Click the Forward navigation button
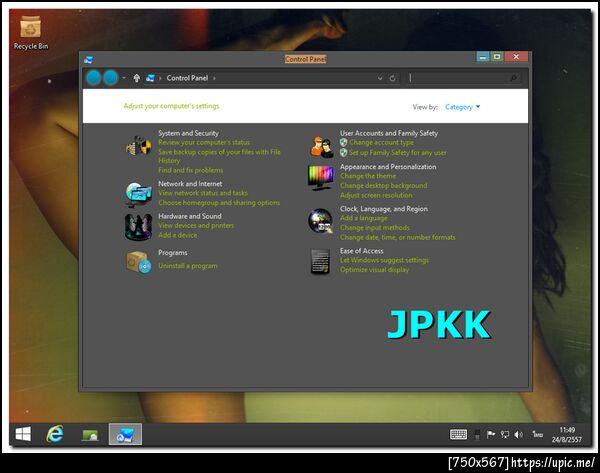This screenshot has height=473, width=600. [111, 78]
